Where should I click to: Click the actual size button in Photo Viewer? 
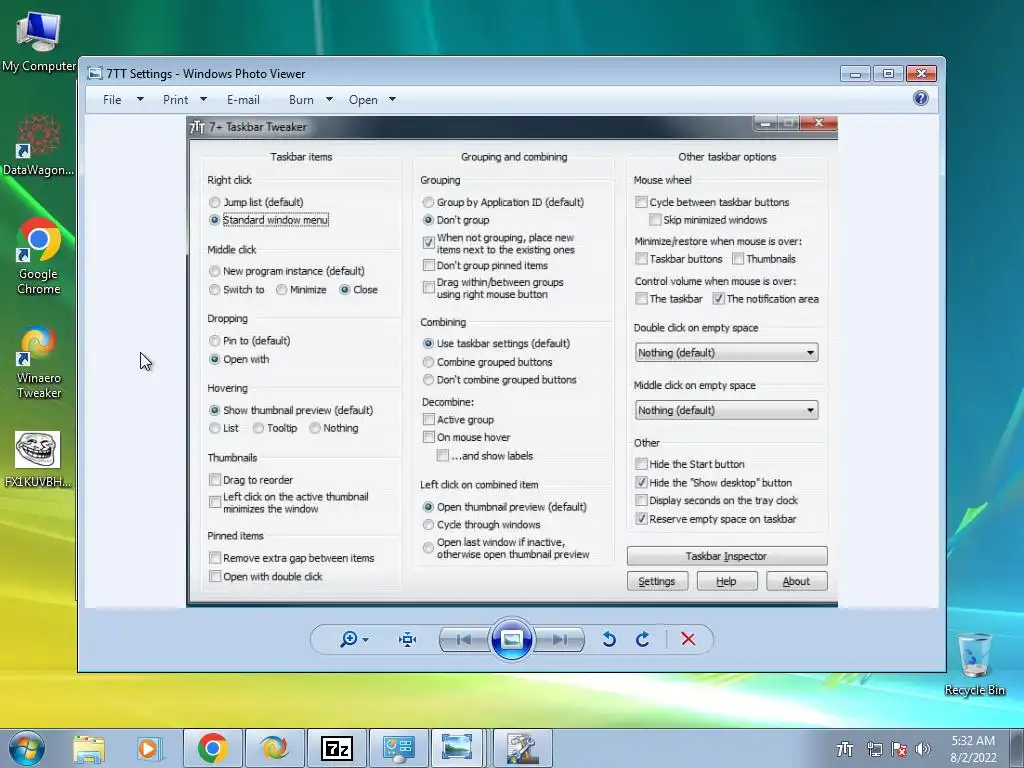pyautogui.click(x=408, y=639)
